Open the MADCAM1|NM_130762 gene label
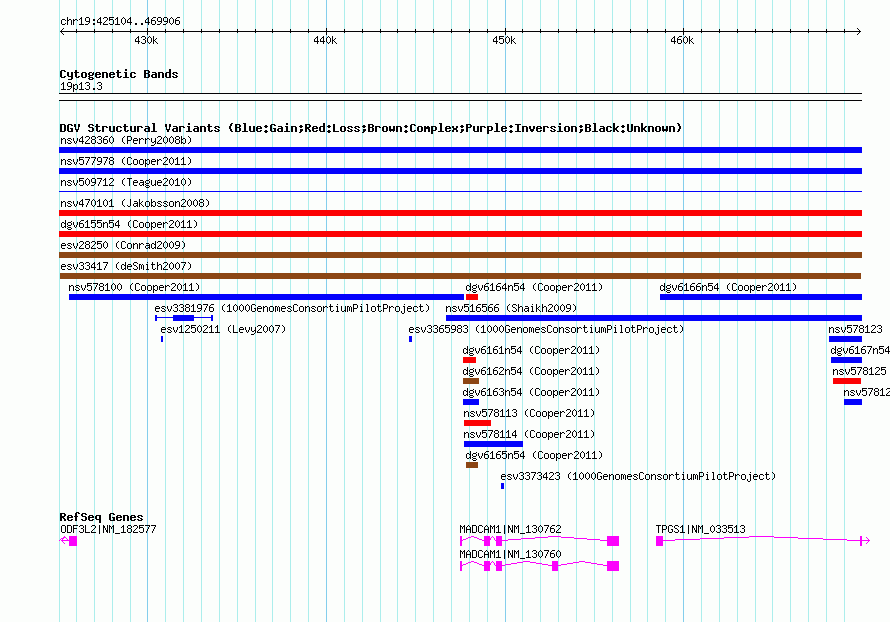 [x=510, y=529]
